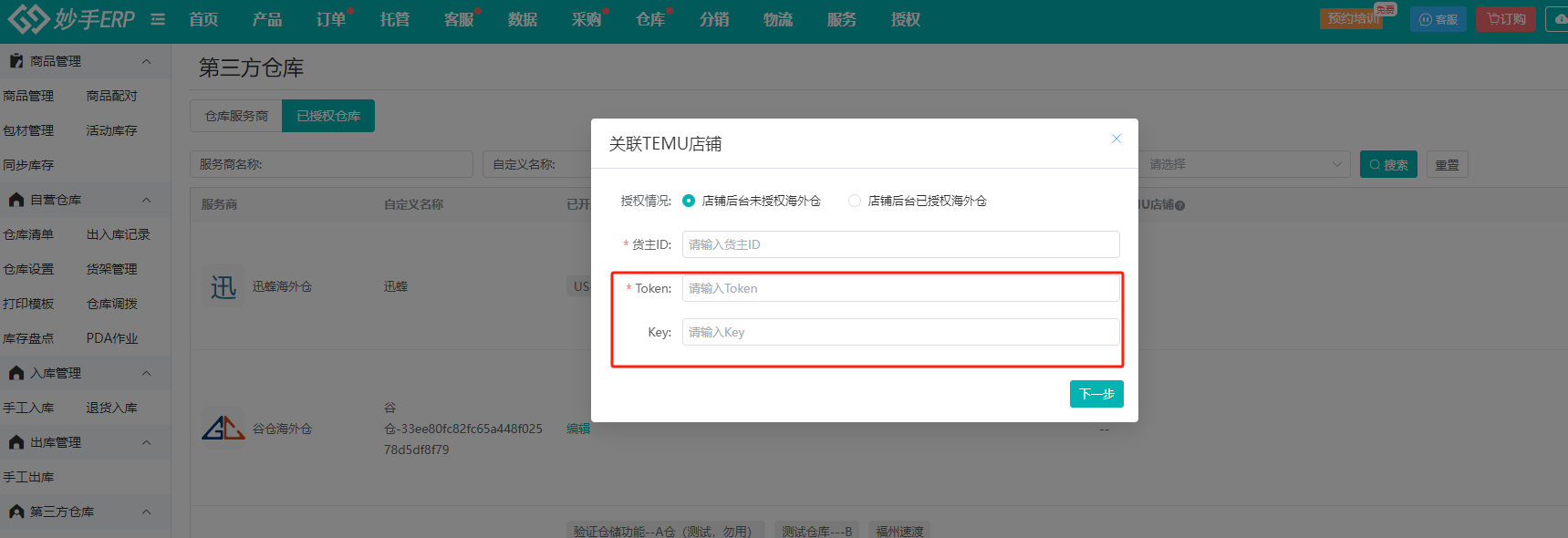The height and width of the screenshot is (538, 1568).
Task: Open the 请选择 dropdown filter
Action: pyautogui.click(x=1244, y=164)
